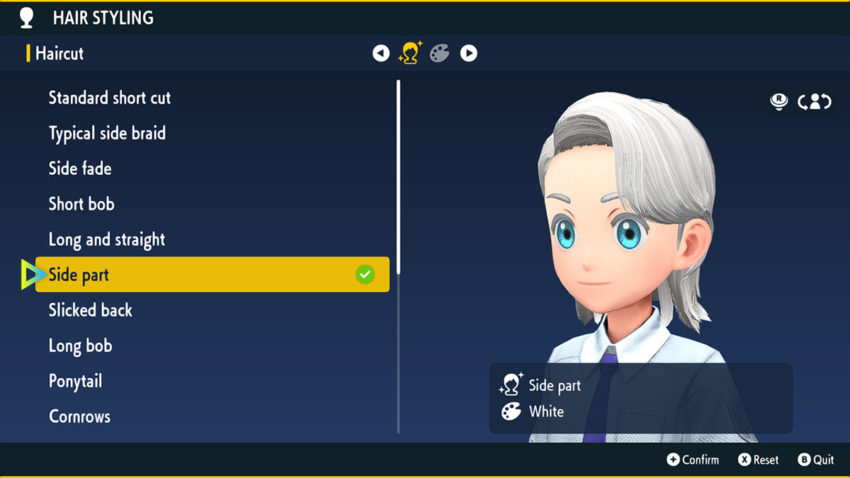
Task: Click the hairstyle icon in summary box
Action: (x=511, y=384)
